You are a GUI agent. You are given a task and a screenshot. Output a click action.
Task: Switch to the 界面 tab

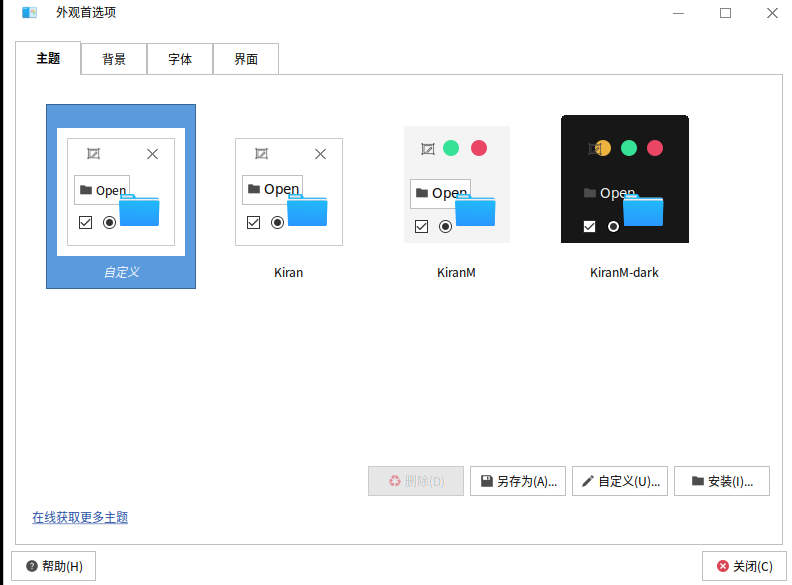[246, 59]
